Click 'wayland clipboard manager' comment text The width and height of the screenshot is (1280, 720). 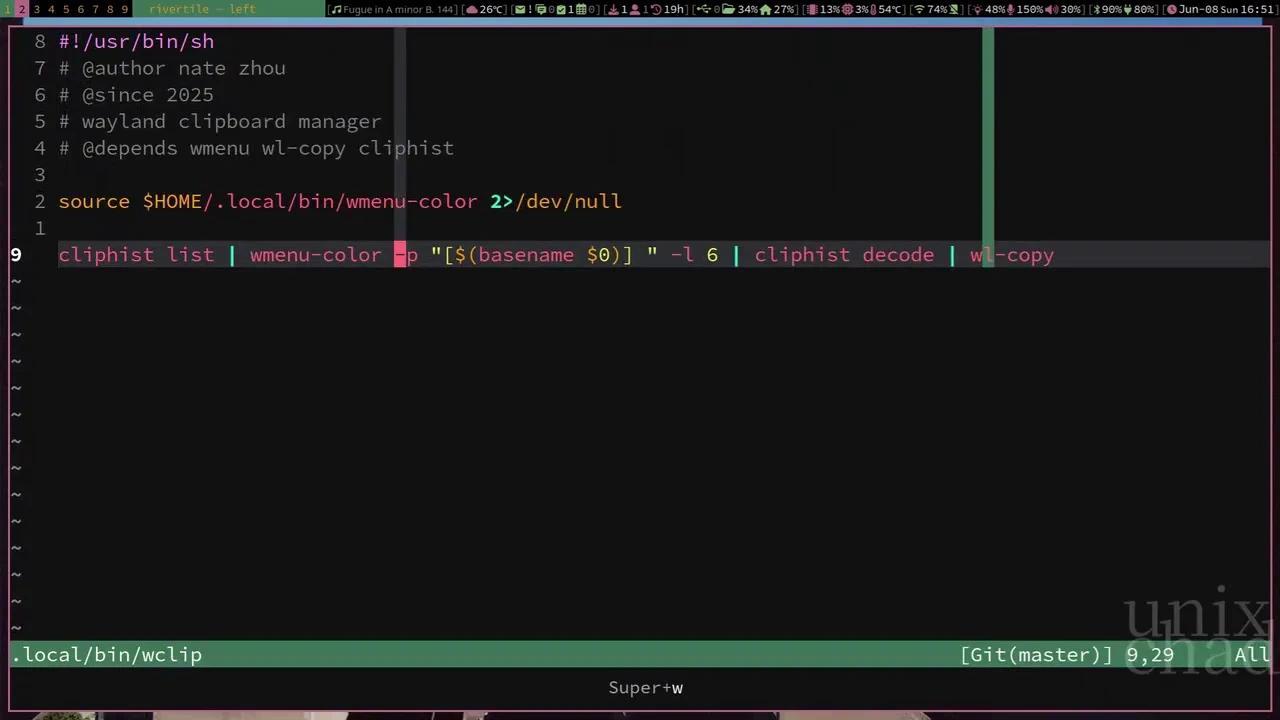pyautogui.click(x=231, y=122)
